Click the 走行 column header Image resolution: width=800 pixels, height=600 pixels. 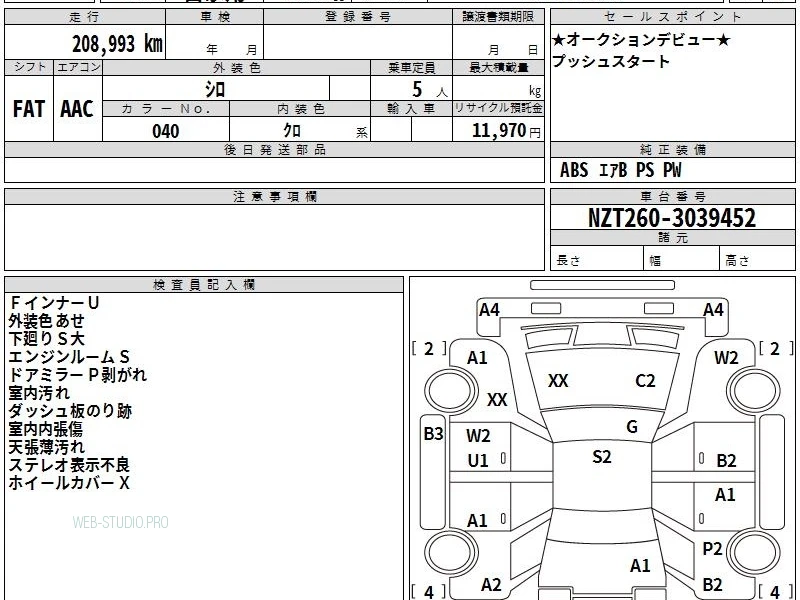(x=85, y=17)
